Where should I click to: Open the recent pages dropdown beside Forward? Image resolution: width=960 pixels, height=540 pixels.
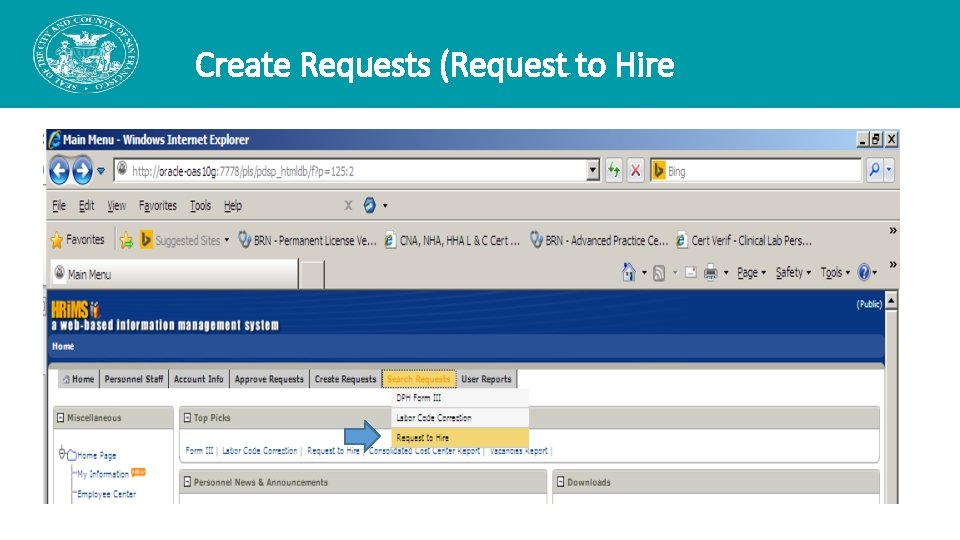[x=101, y=171]
